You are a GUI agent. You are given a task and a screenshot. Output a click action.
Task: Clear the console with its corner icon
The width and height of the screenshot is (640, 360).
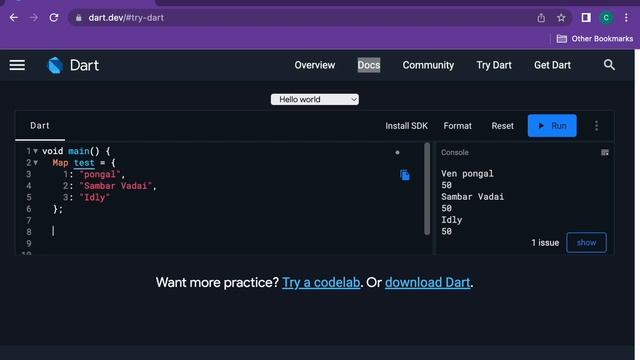point(605,153)
